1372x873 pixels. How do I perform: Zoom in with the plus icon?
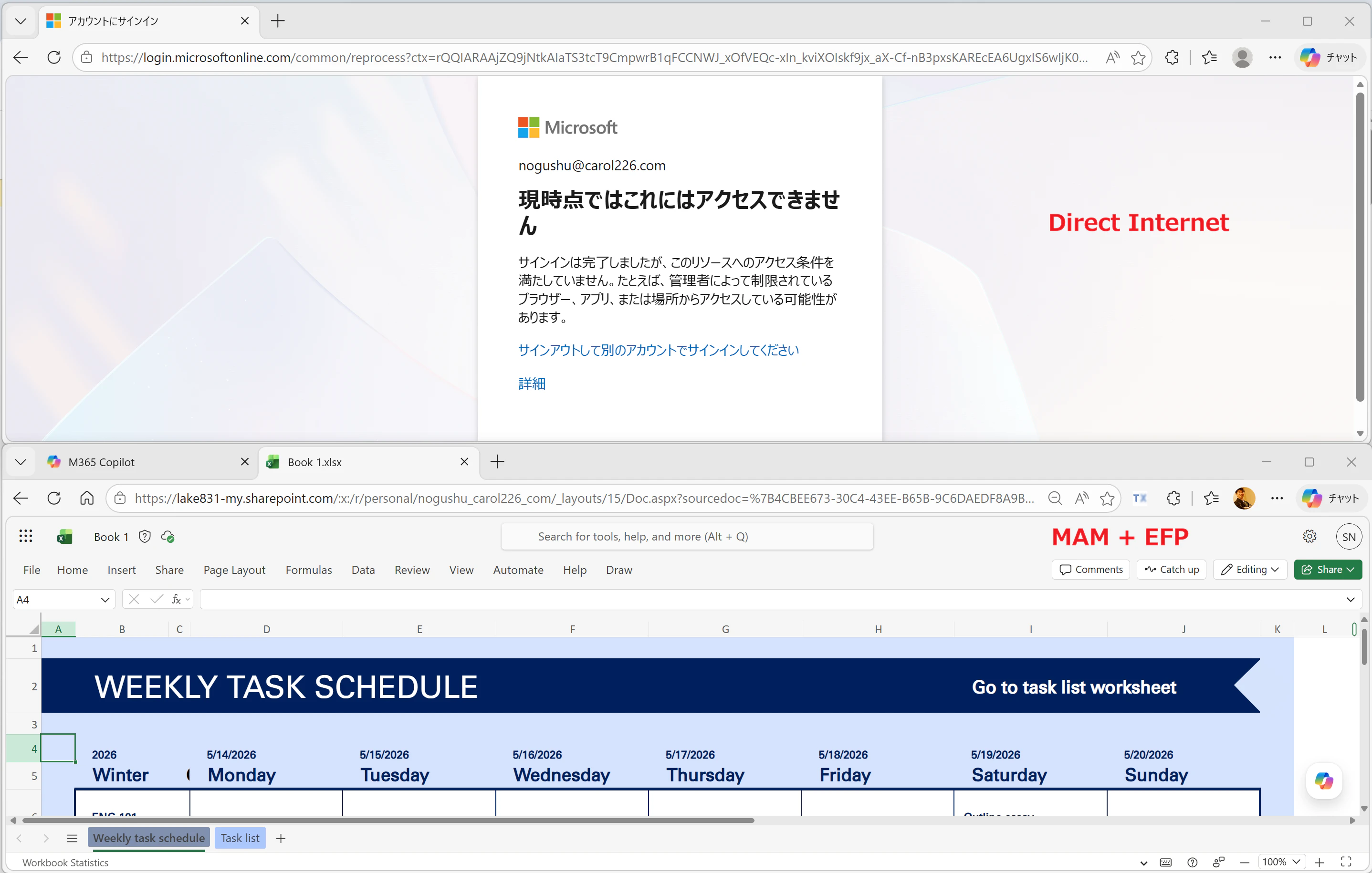tap(1319, 862)
